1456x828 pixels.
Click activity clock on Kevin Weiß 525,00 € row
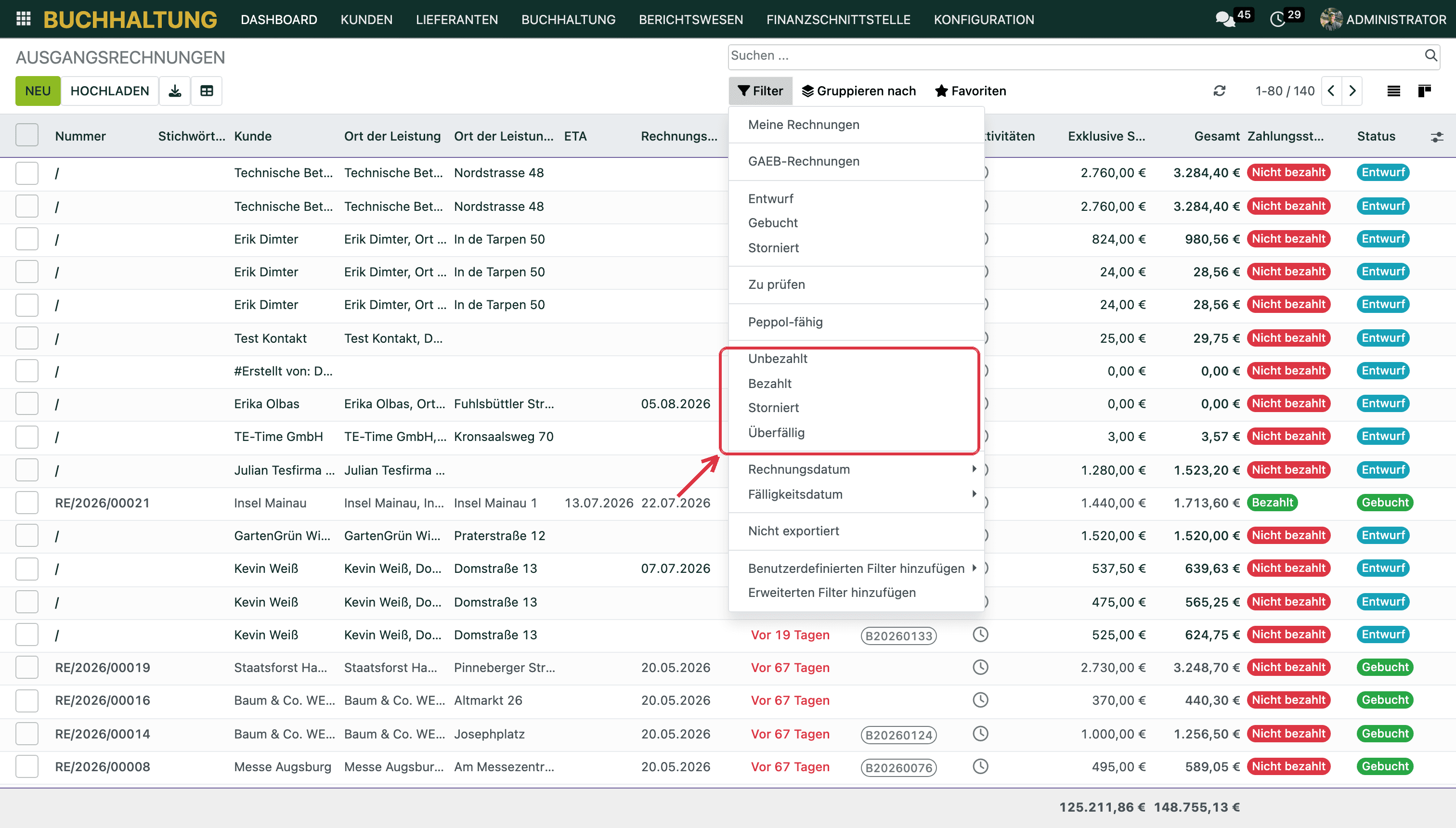(x=980, y=634)
